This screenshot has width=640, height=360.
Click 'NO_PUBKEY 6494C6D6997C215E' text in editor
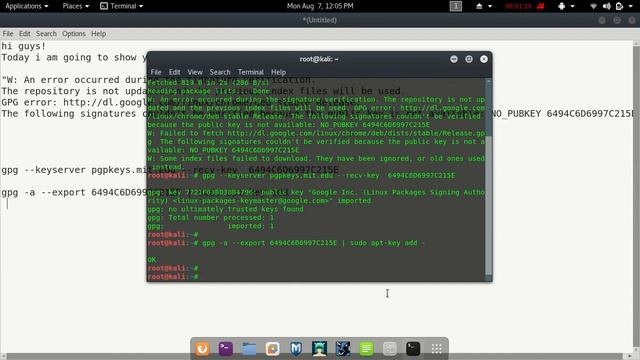pos(563,113)
